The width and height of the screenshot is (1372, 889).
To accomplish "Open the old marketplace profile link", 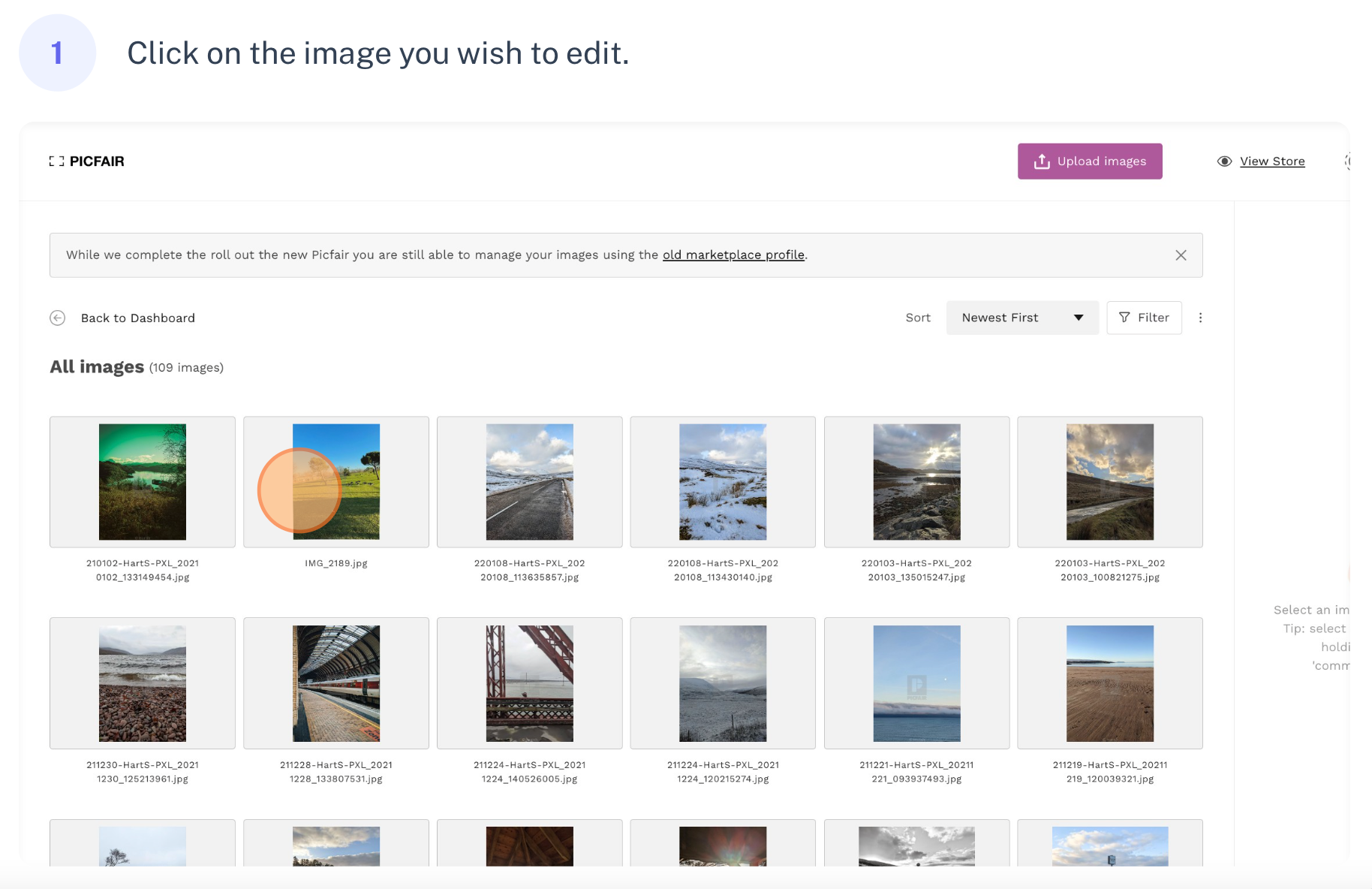I will pyautogui.click(x=733, y=255).
